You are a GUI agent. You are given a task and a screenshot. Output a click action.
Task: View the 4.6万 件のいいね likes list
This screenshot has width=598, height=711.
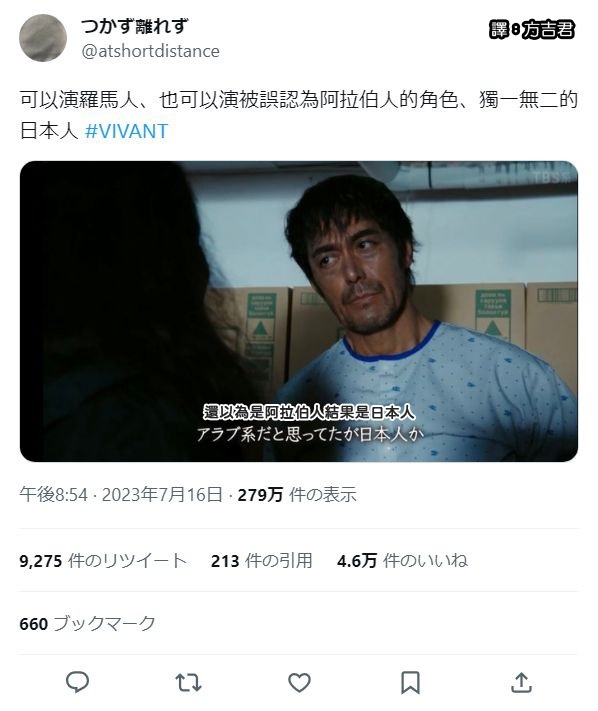tap(402, 561)
